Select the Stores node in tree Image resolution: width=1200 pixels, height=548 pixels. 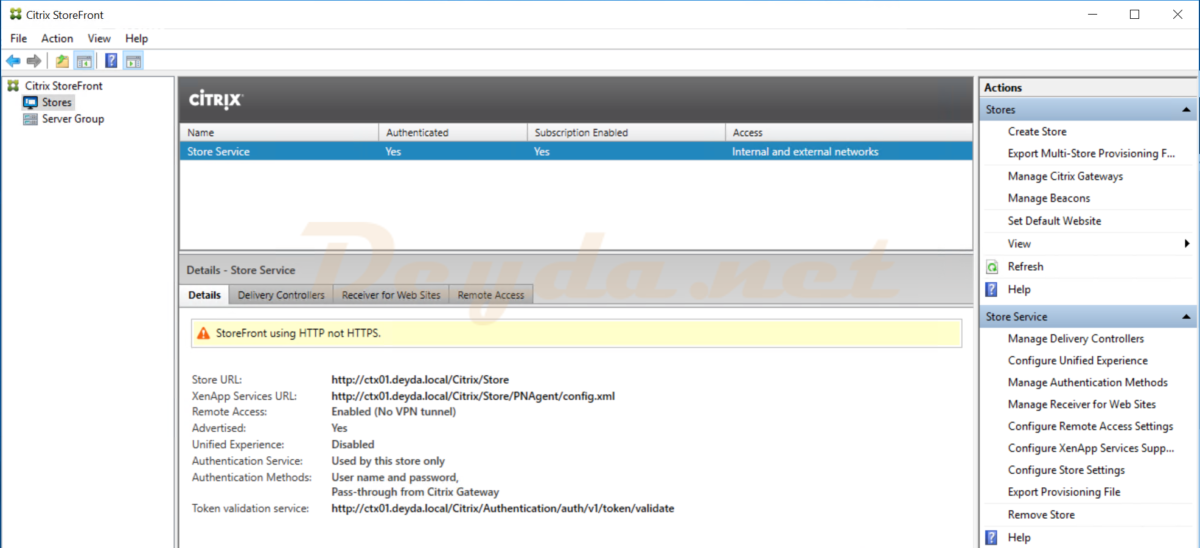[x=56, y=102]
